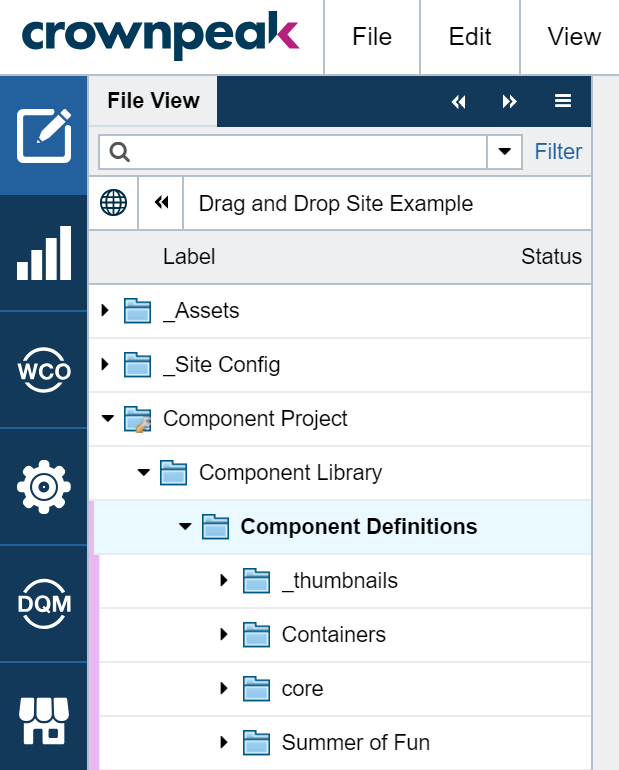Screen dimensions: 619x770
Task: Expand the Summer of Fun folder
Action: [224, 742]
